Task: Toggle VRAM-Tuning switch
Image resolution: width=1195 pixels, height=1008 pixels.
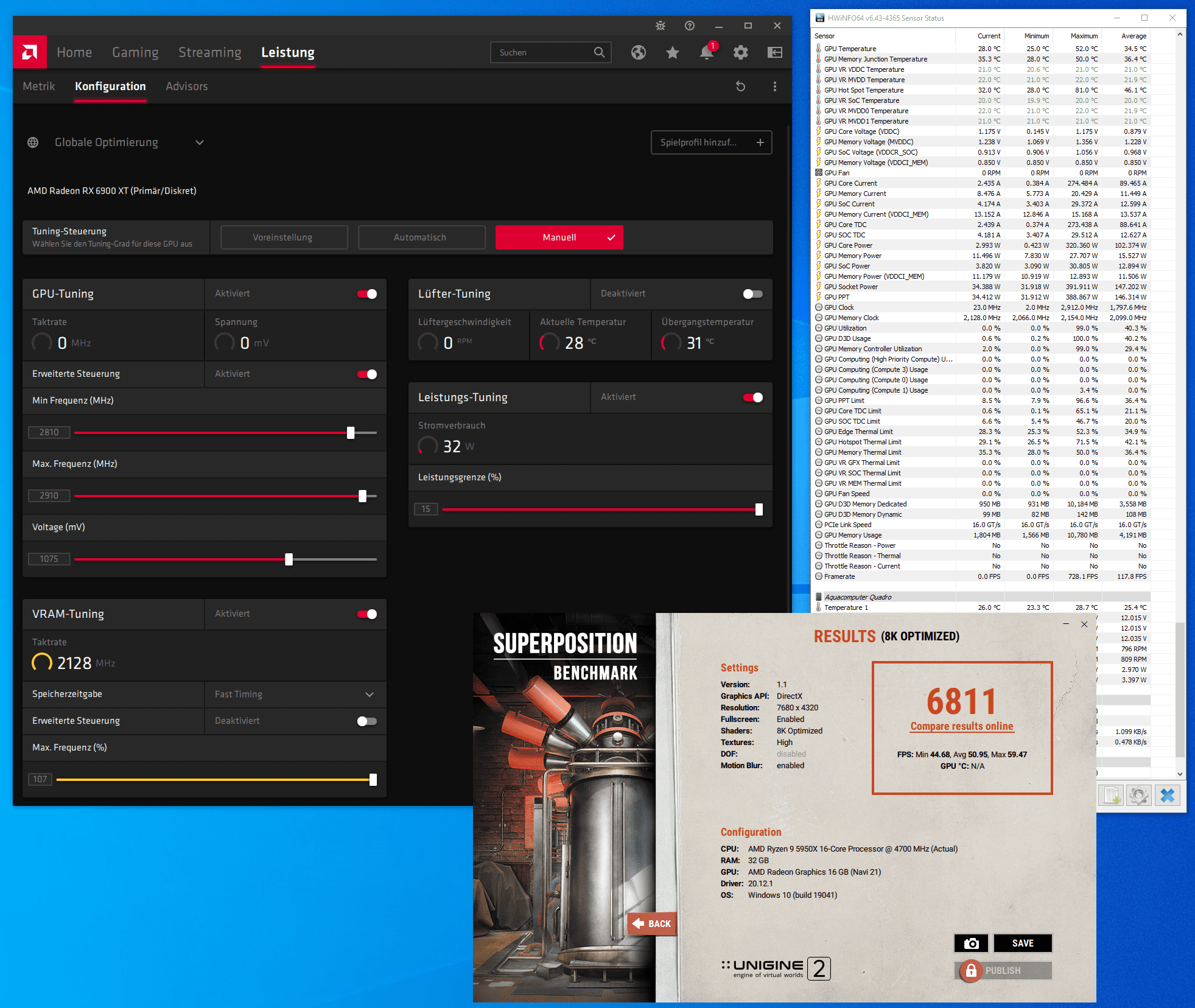Action: pyautogui.click(x=367, y=614)
